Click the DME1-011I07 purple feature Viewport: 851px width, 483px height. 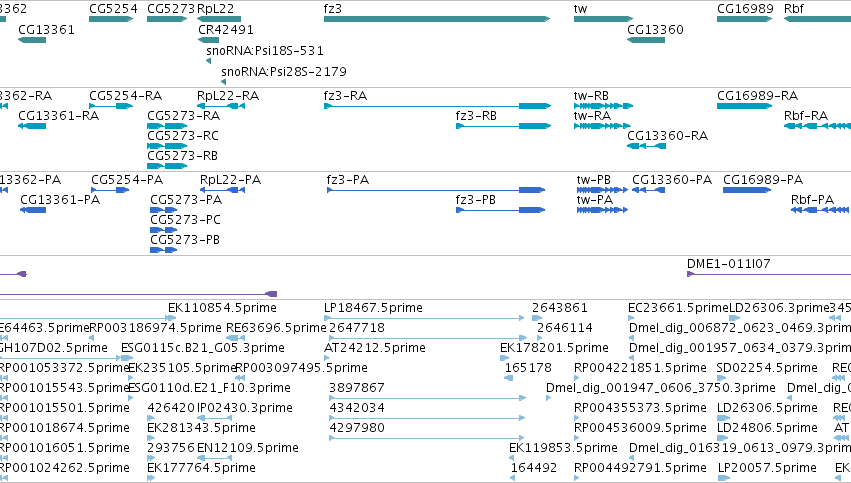tap(769, 274)
